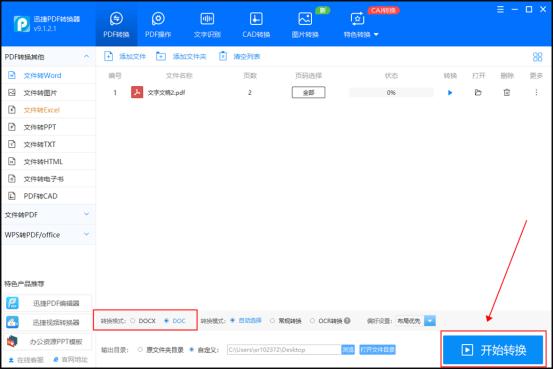Click the 添加文件 add file icon
This screenshot has height=369, width=554.
click(108, 56)
